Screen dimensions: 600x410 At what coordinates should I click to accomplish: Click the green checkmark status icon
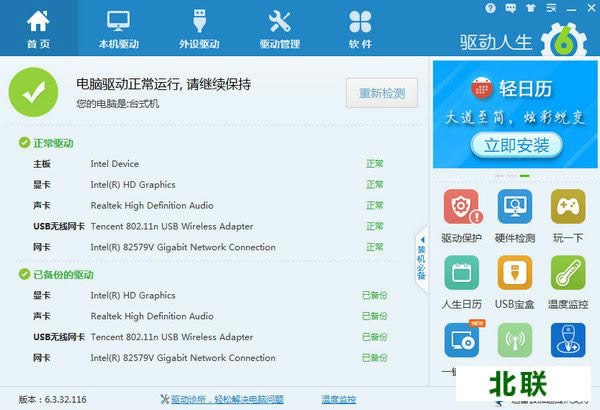click(x=34, y=92)
